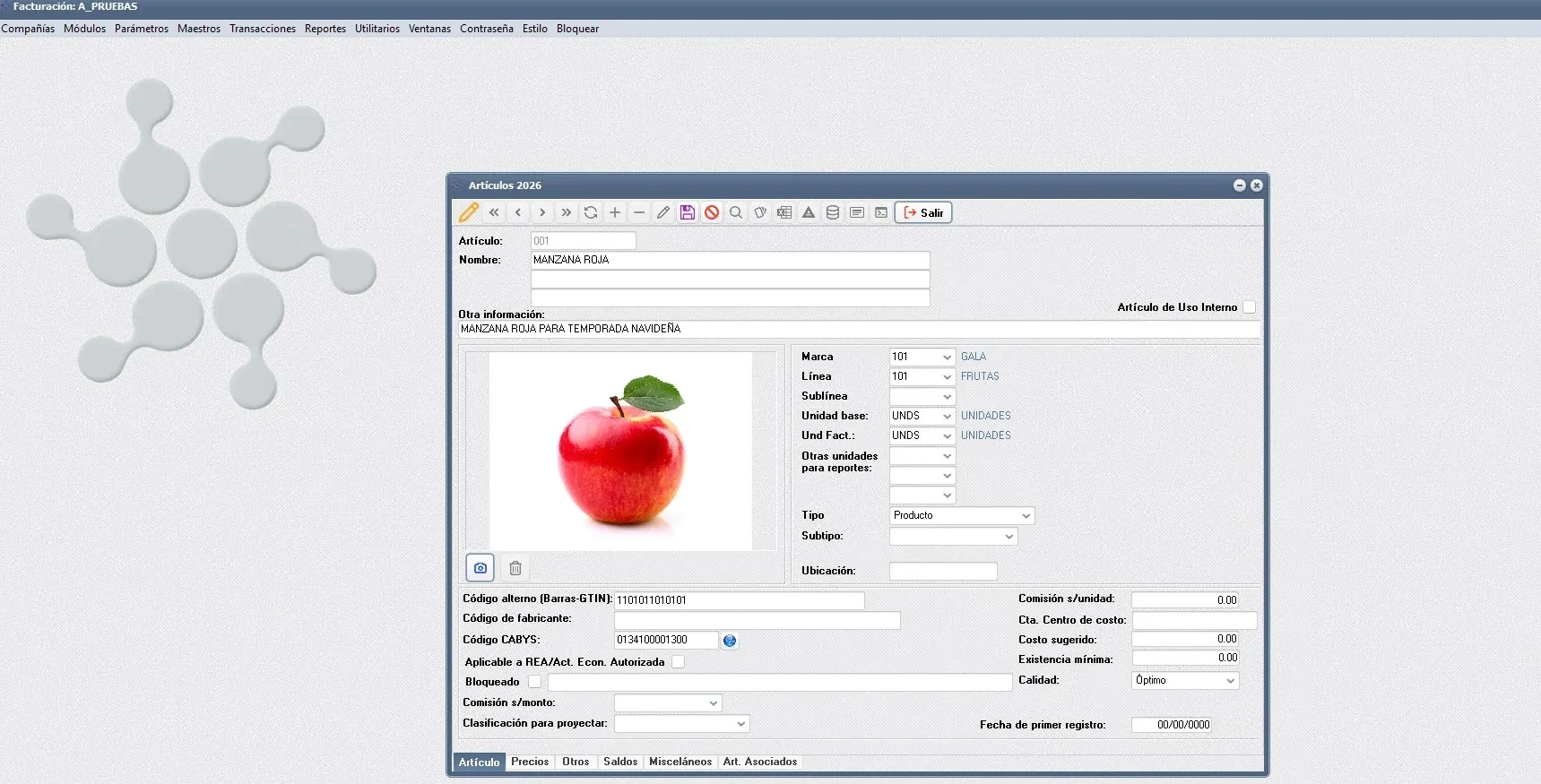Viewport: 1541px width, 784px height.
Task: Switch to the Precios tab
Action: coord(530,762)
